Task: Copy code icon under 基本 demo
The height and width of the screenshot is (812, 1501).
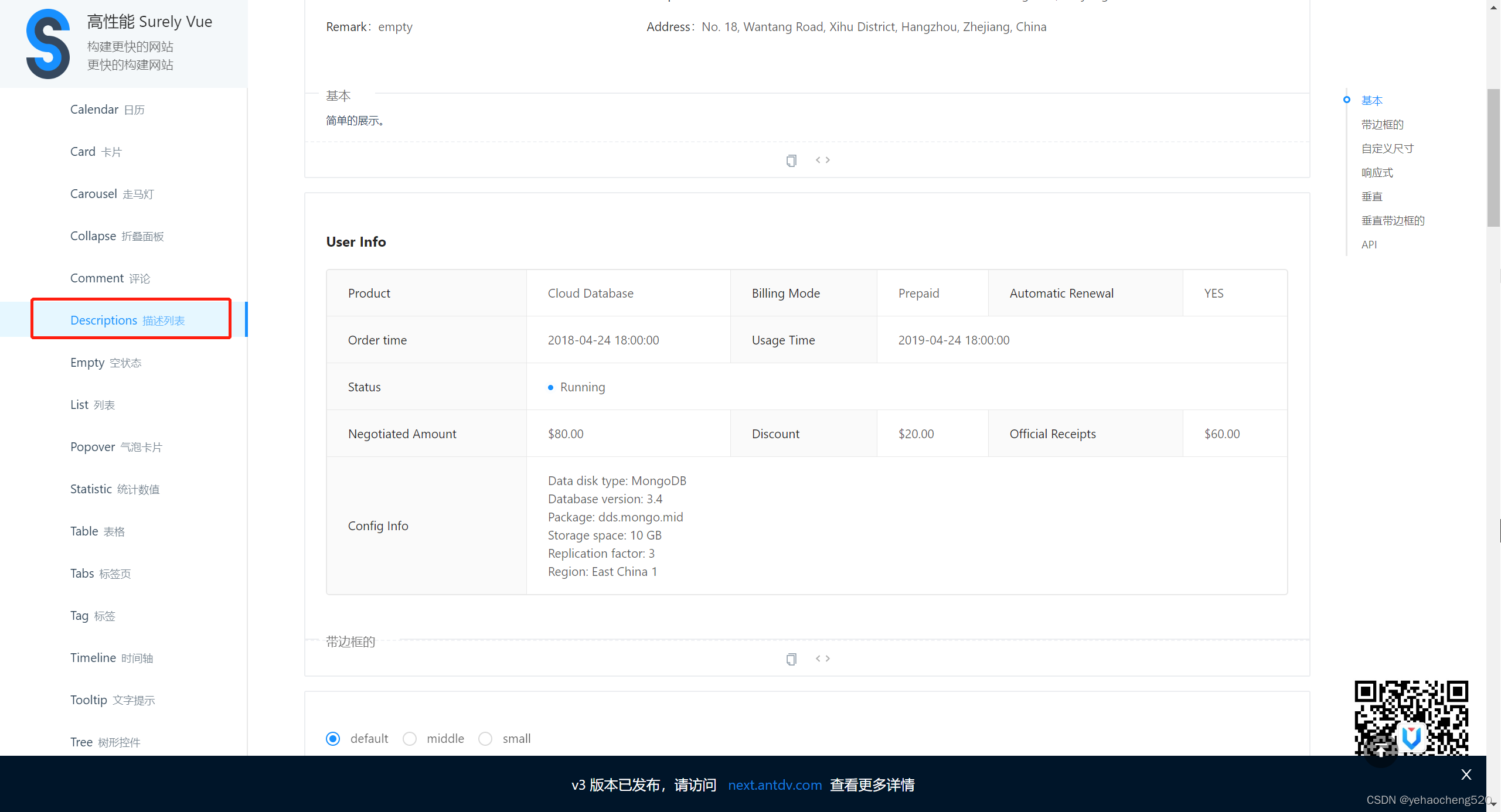Action: [791, 161]
